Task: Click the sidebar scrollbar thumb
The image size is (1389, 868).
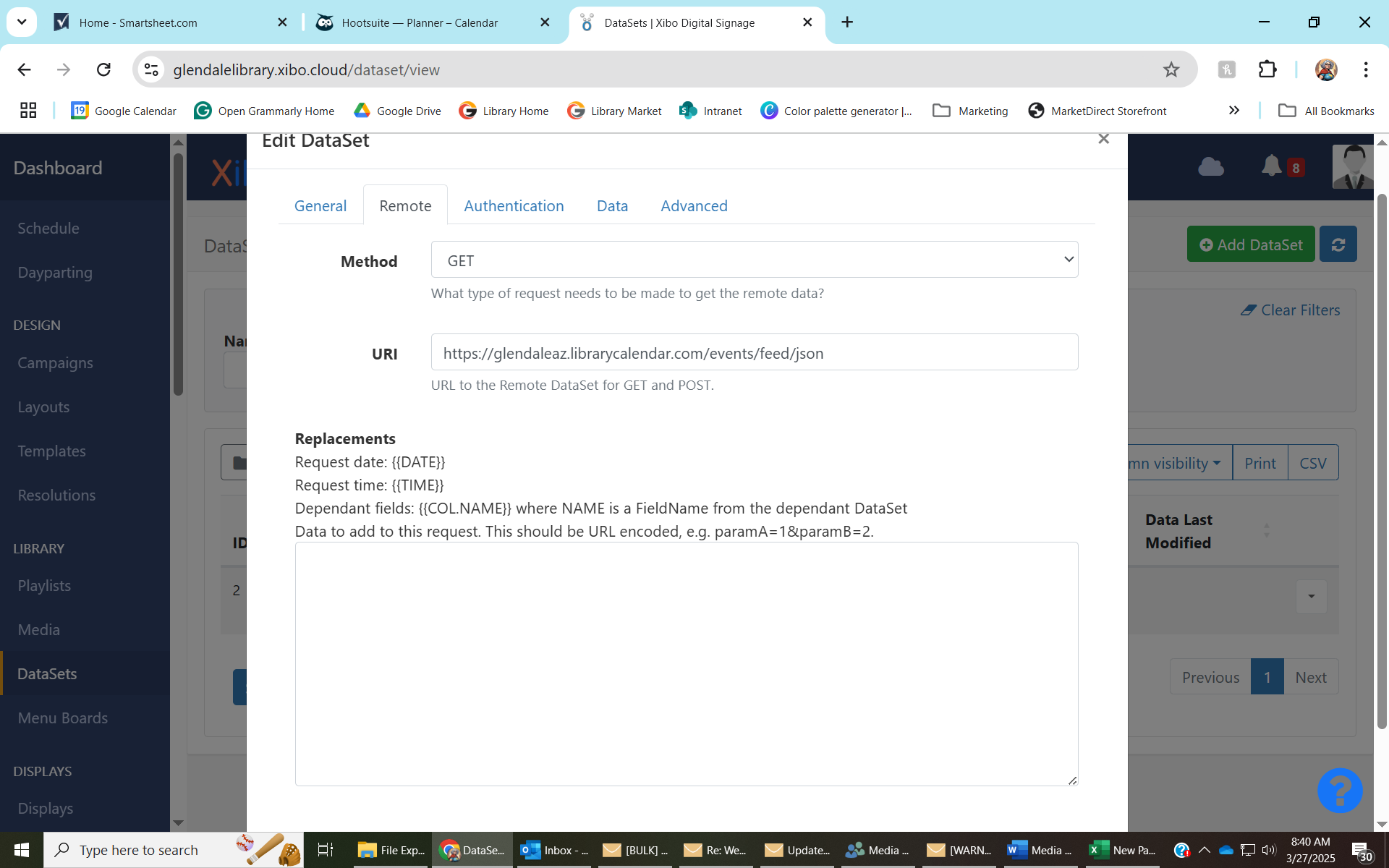Action: [x=178, y=275]
